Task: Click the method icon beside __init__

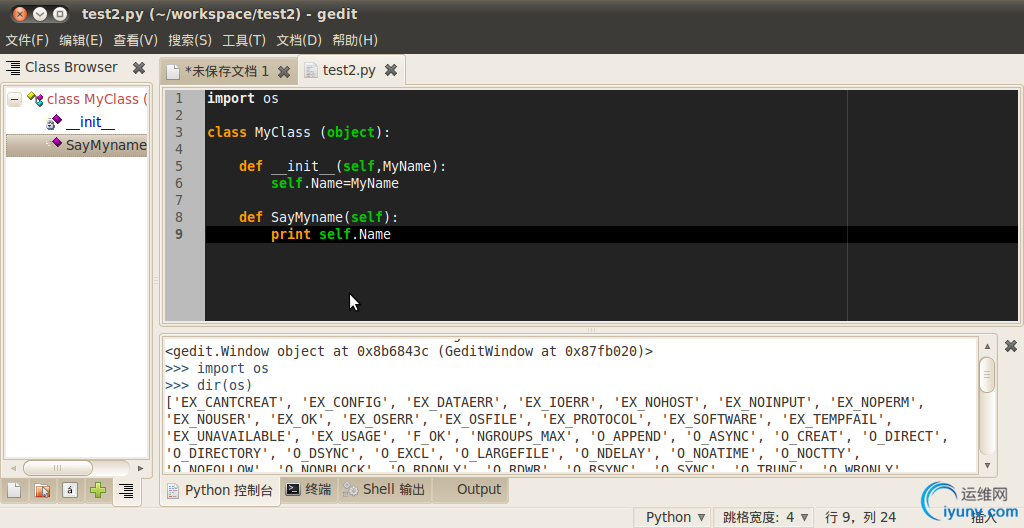Action: point(54,122)
